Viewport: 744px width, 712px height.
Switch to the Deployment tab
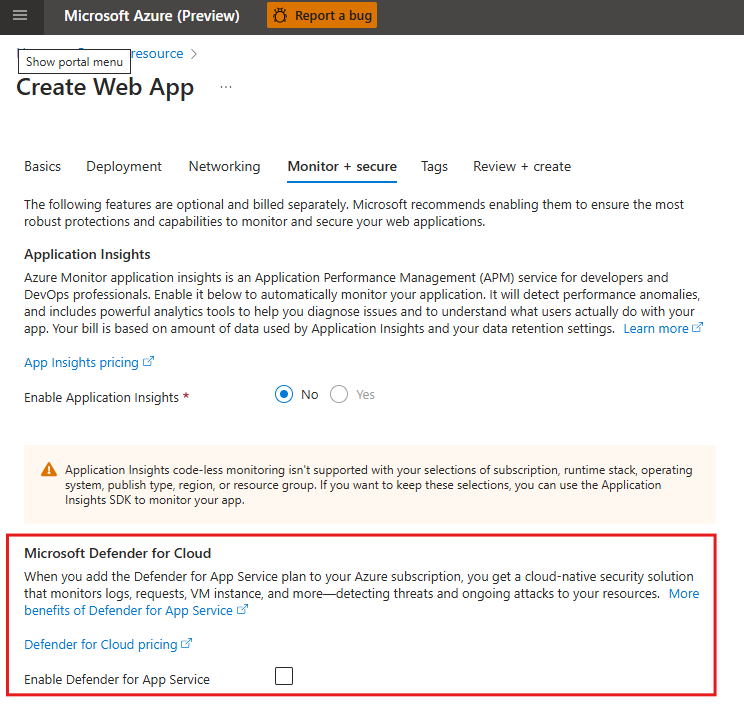point(124,166)
